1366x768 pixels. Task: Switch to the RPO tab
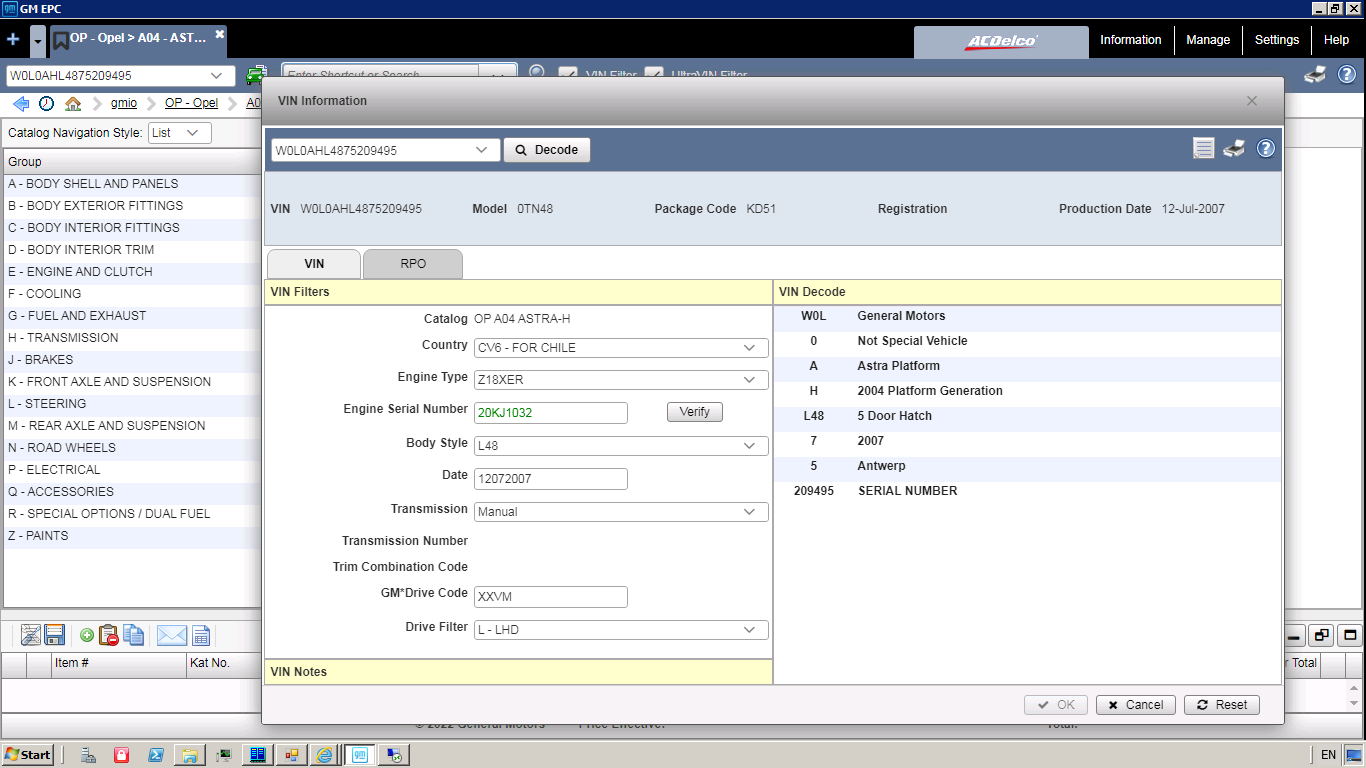[413, 264]
